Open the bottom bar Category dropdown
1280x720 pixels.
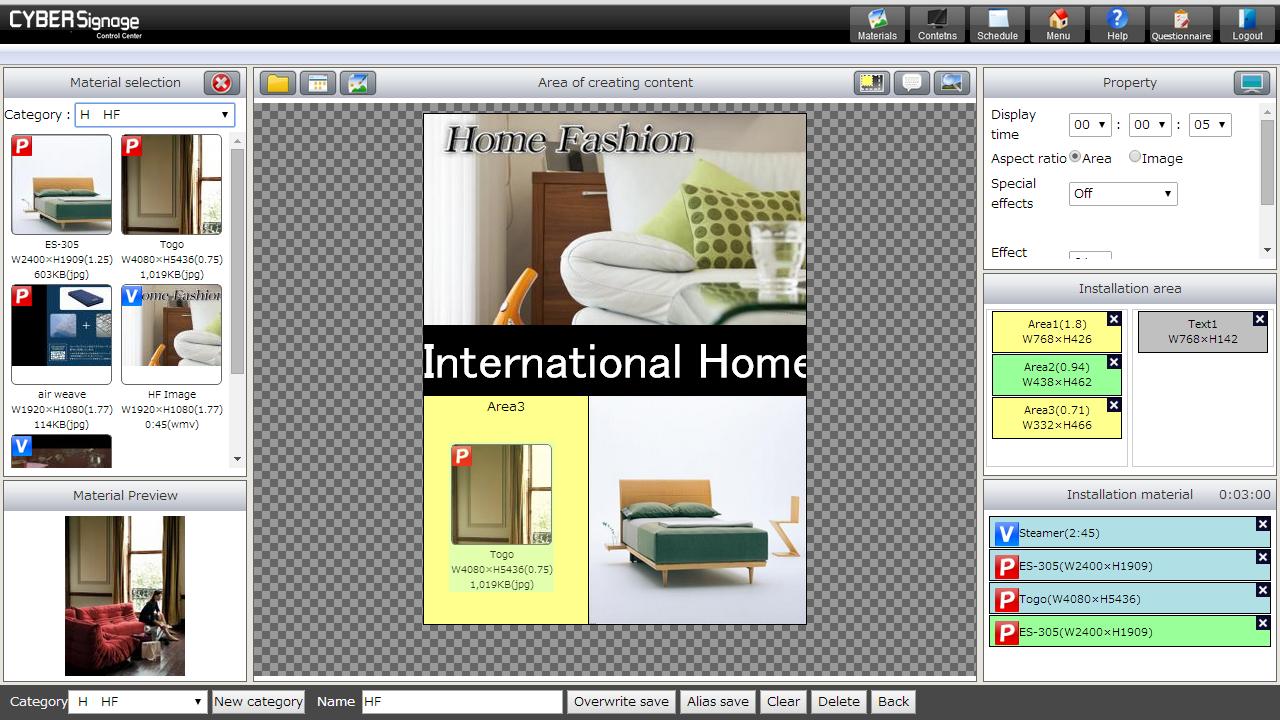pyautogui.click(x=138, y=702)
